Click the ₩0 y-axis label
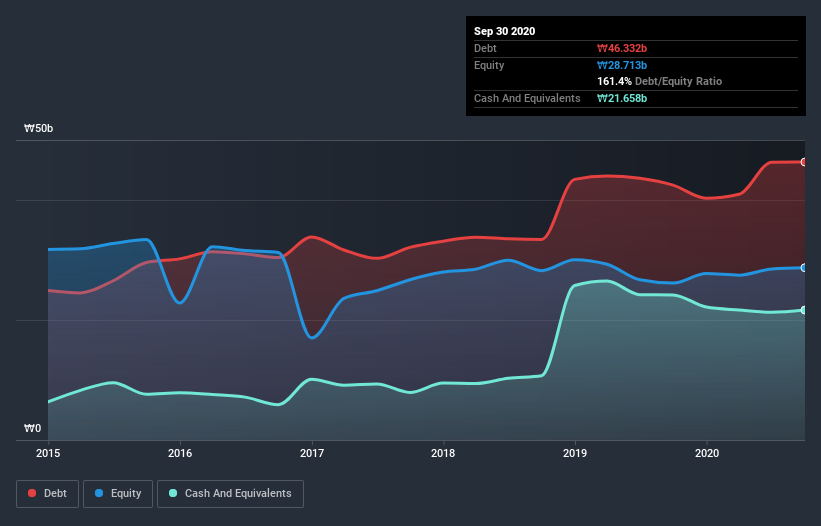The height and width of the screenshot is (526, 821). coord(32,429)
